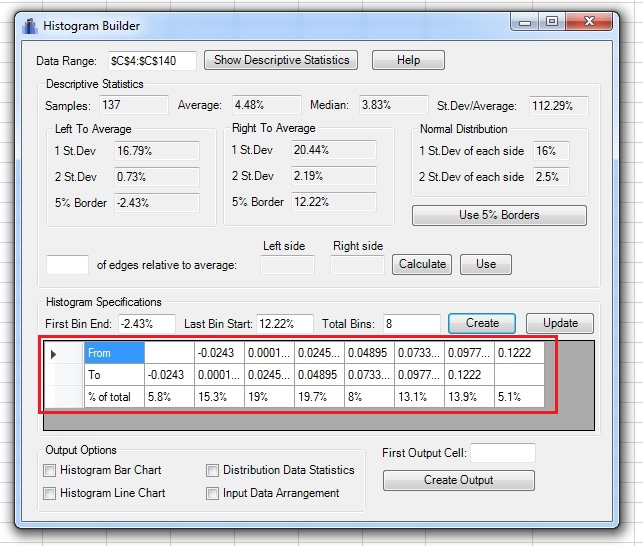Click the Right To Average 1 St.Dev value 20.44%
The height and width of the screenshot is (546, 643).
(334, 150)
